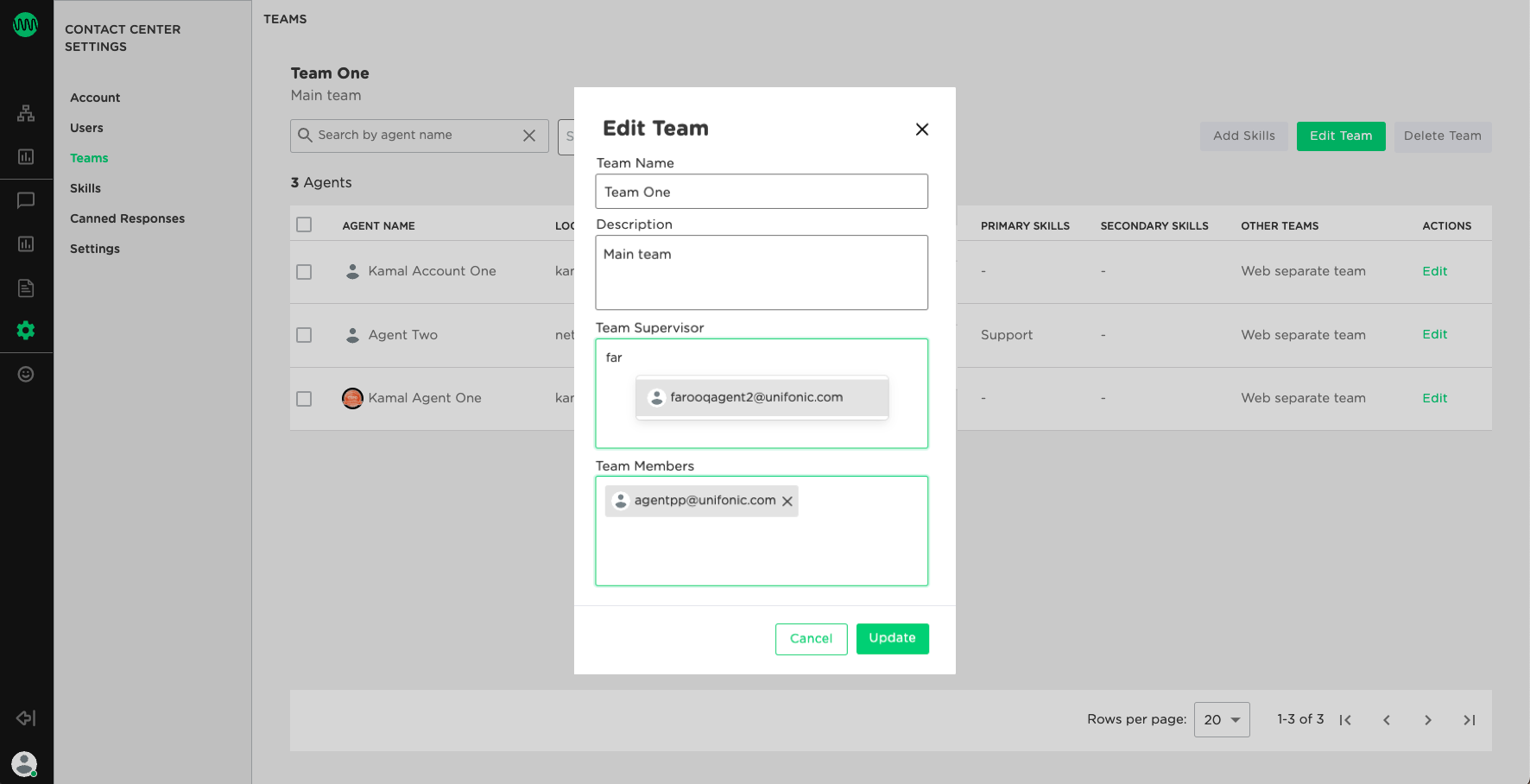
Task: Edit the Kamal Agent One row
Action: (x=1435, y=398)
